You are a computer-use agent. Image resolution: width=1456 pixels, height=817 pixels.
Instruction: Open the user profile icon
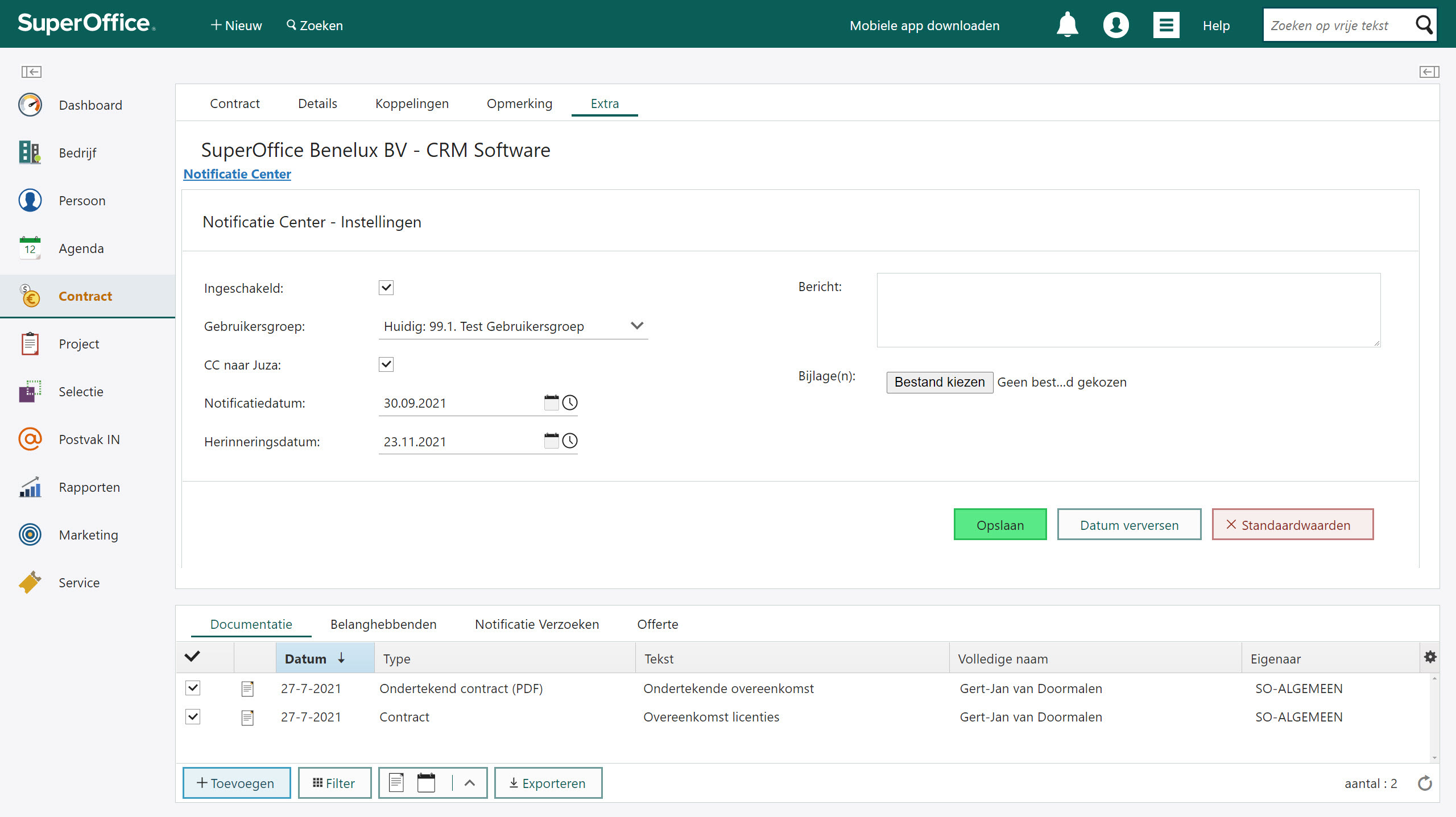[x=1116, y=25]
